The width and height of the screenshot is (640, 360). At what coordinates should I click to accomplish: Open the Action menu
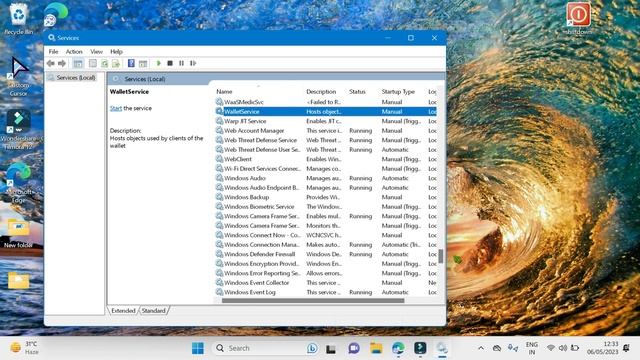point(74,51)
